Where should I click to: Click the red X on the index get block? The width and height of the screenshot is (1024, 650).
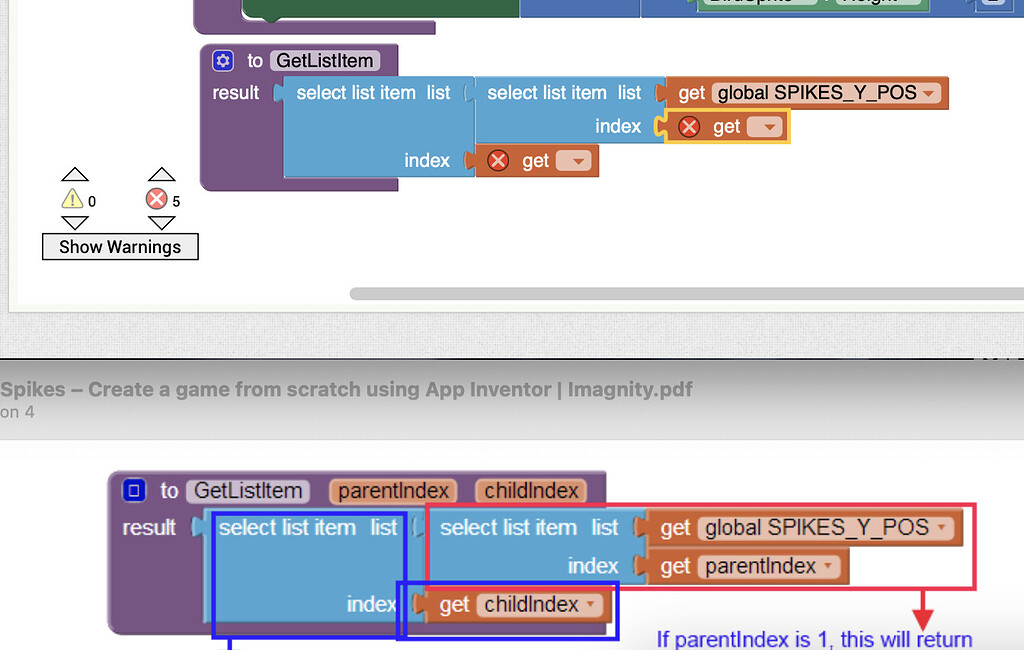pos(497,160)
